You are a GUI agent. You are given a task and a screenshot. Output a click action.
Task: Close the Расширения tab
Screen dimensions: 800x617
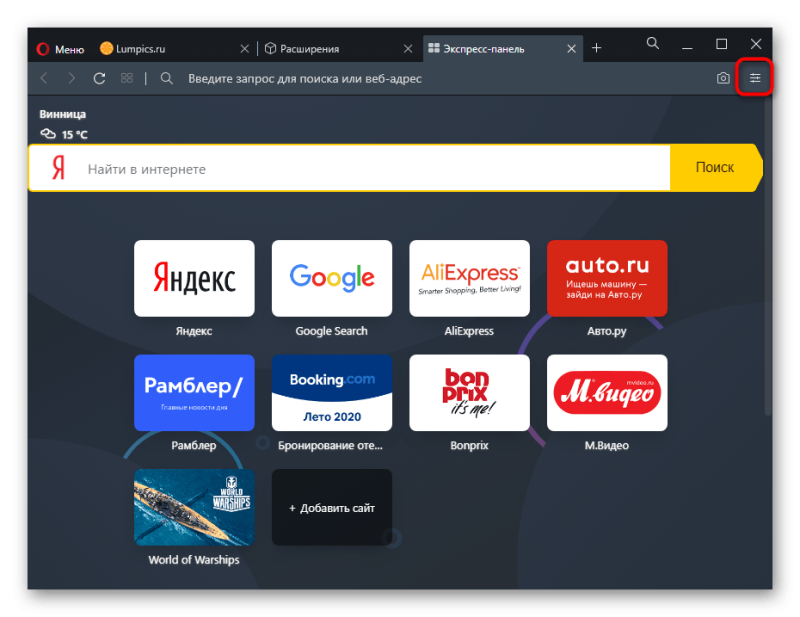click(408, 49)
